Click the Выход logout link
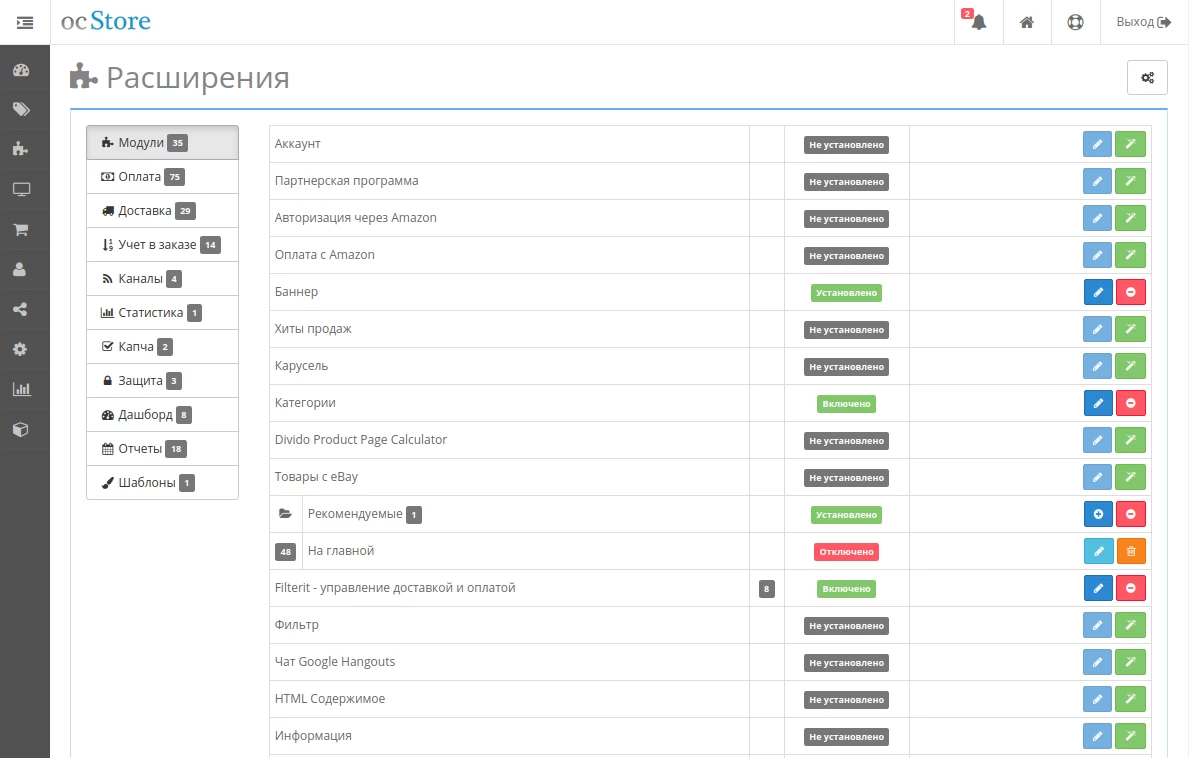Screen dimensions: 1189x758 1144,22
